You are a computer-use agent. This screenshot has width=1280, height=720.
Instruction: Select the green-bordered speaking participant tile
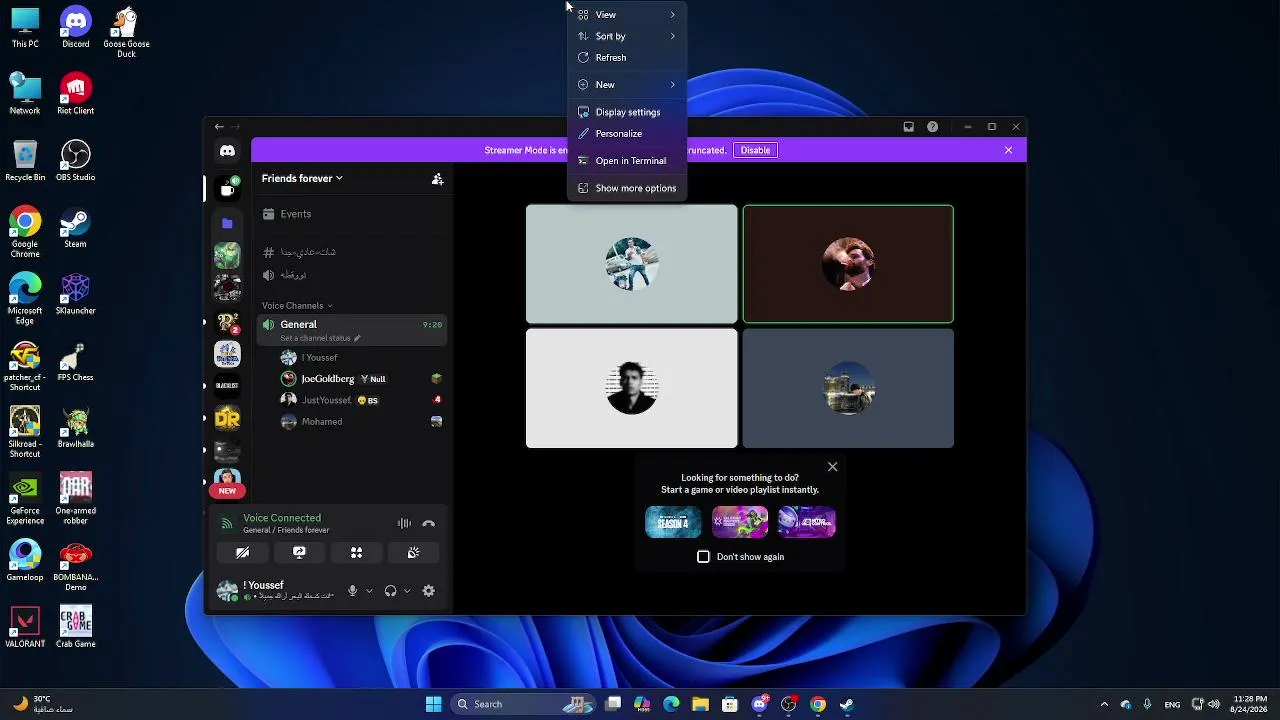[848, 264]
